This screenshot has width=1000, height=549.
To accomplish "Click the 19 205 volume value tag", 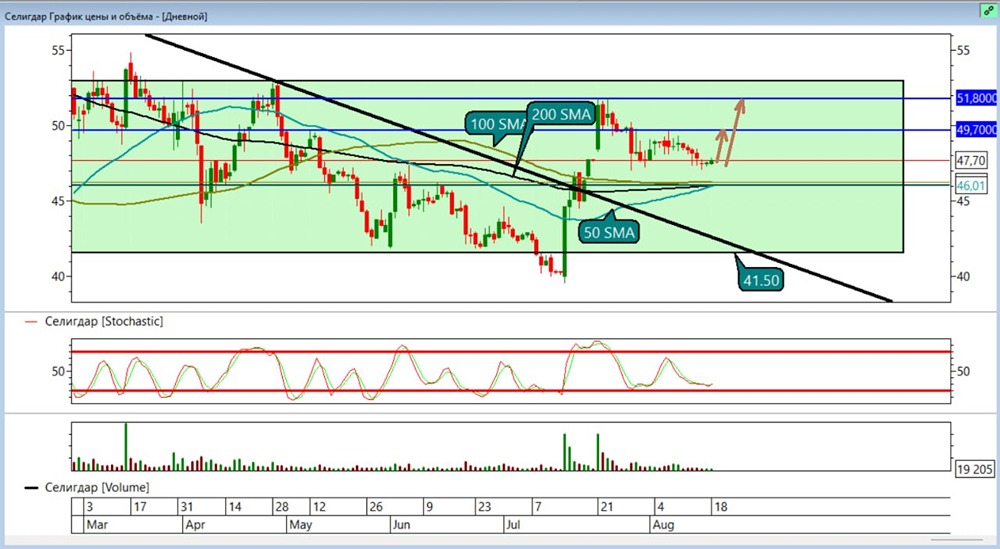I will tap(974, 469).
